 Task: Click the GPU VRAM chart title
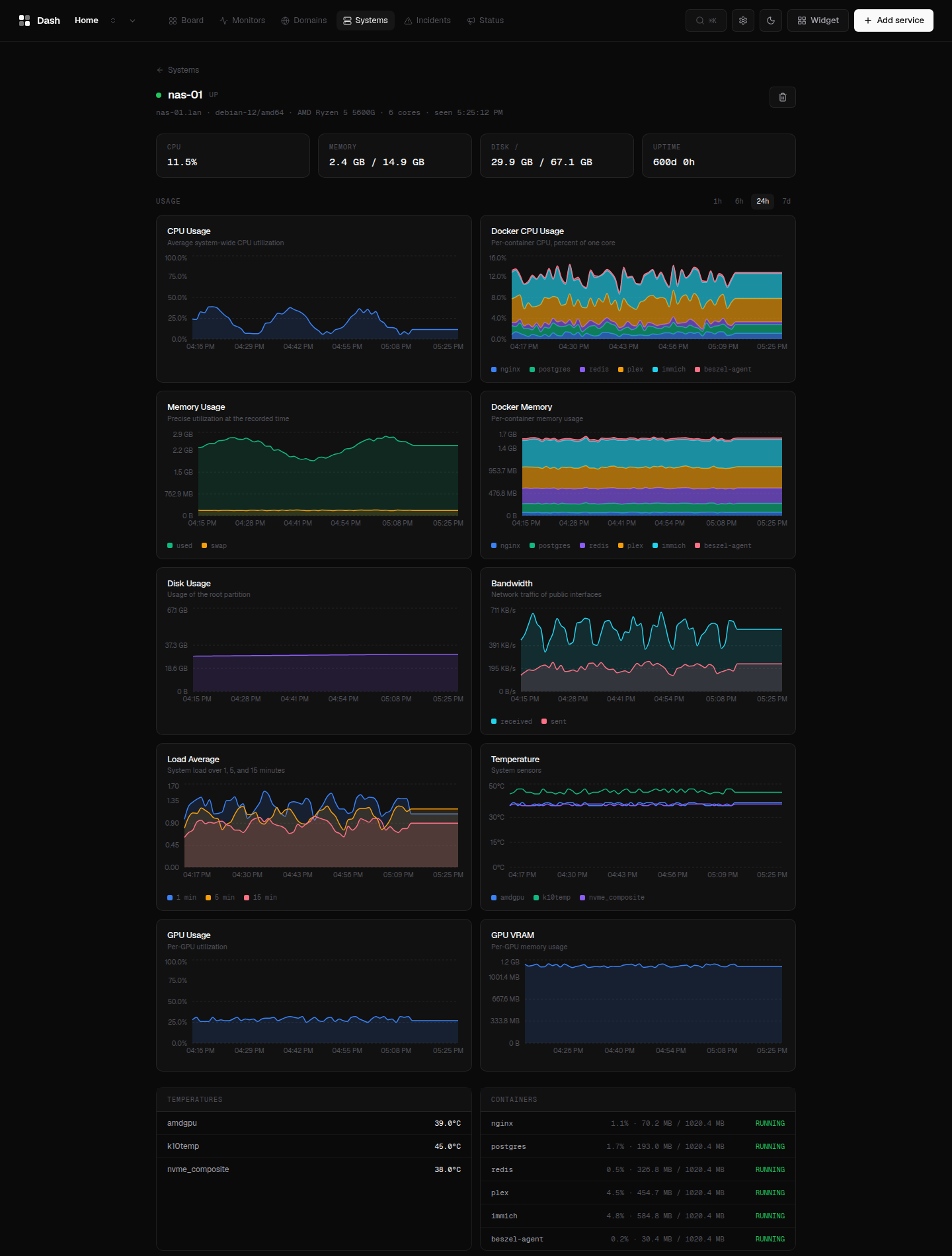coord(512,935)
